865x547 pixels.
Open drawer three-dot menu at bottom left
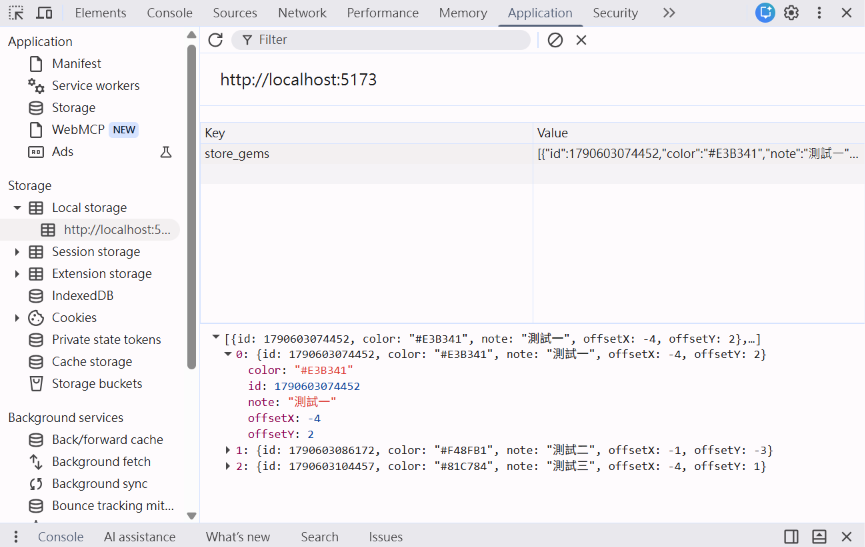pos(16,537)
